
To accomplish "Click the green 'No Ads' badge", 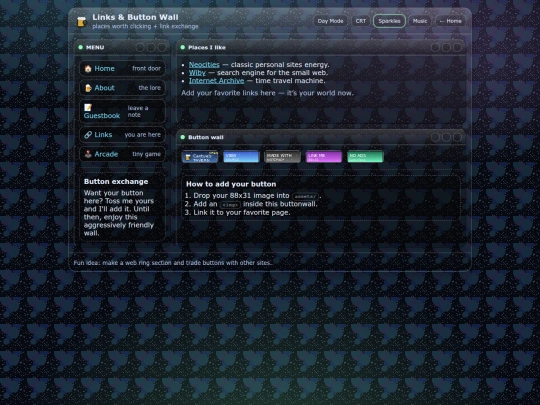I will (365, 157).
